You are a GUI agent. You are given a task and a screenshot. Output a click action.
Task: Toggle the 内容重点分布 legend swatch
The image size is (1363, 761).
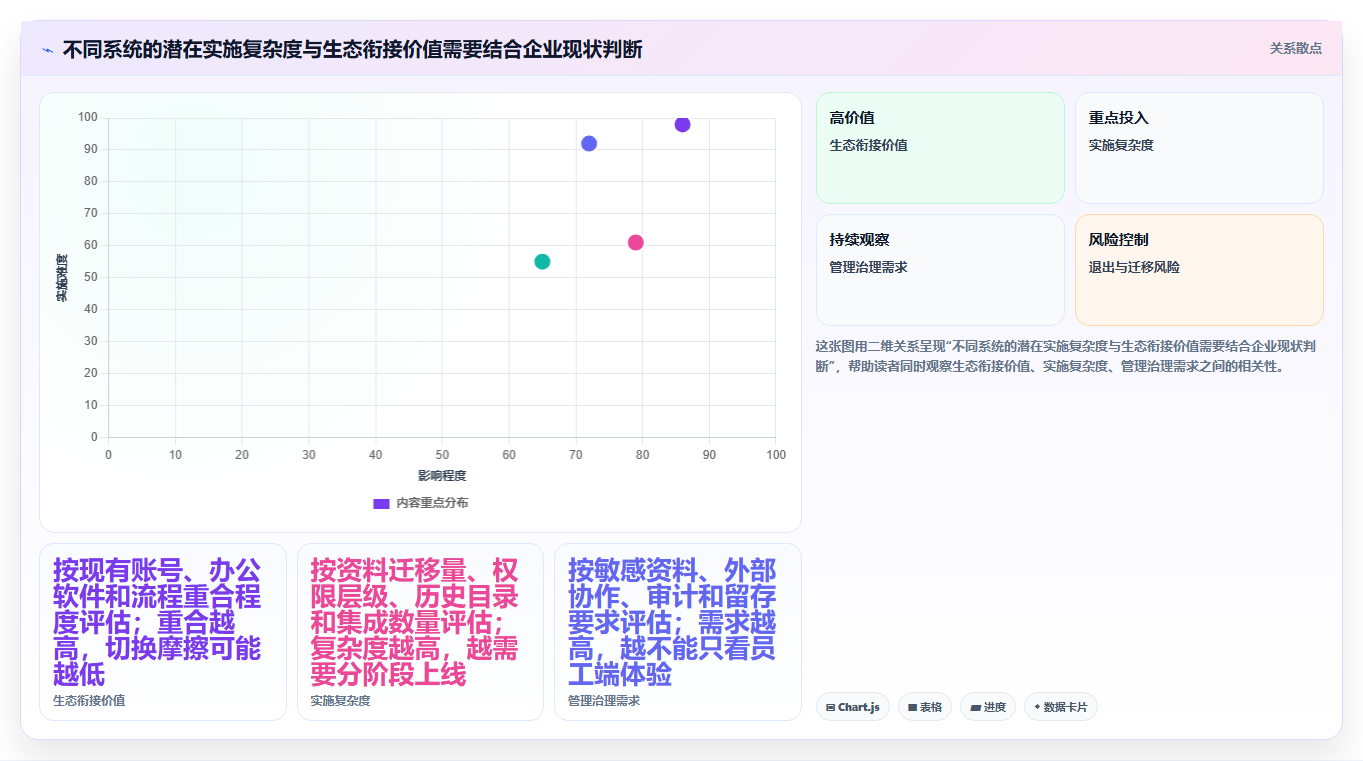pyautogui.click(x=381, y=503)
